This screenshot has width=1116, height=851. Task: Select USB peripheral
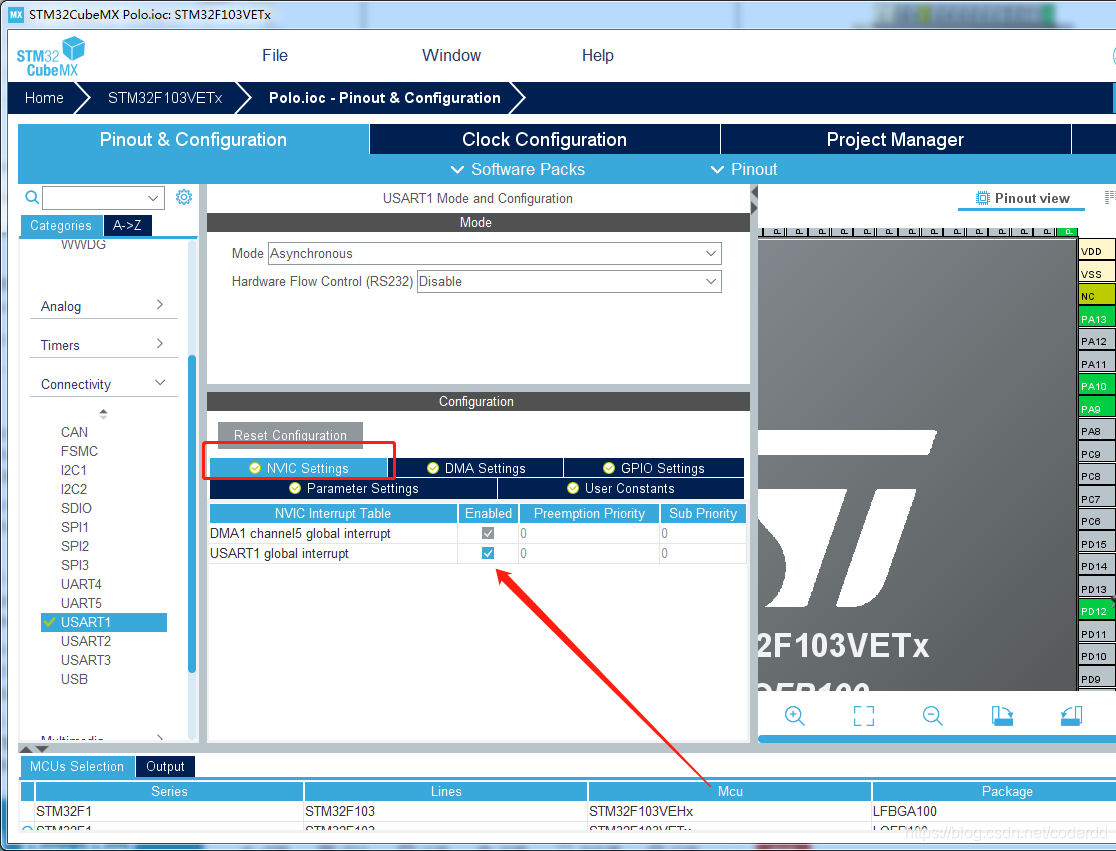pyautogui.click(x=75, y=679)
